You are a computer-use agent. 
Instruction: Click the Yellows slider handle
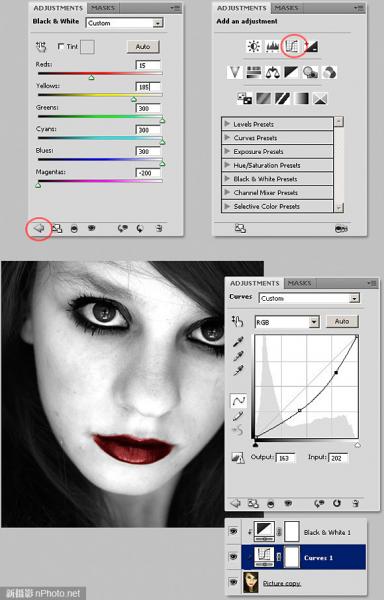133,99
